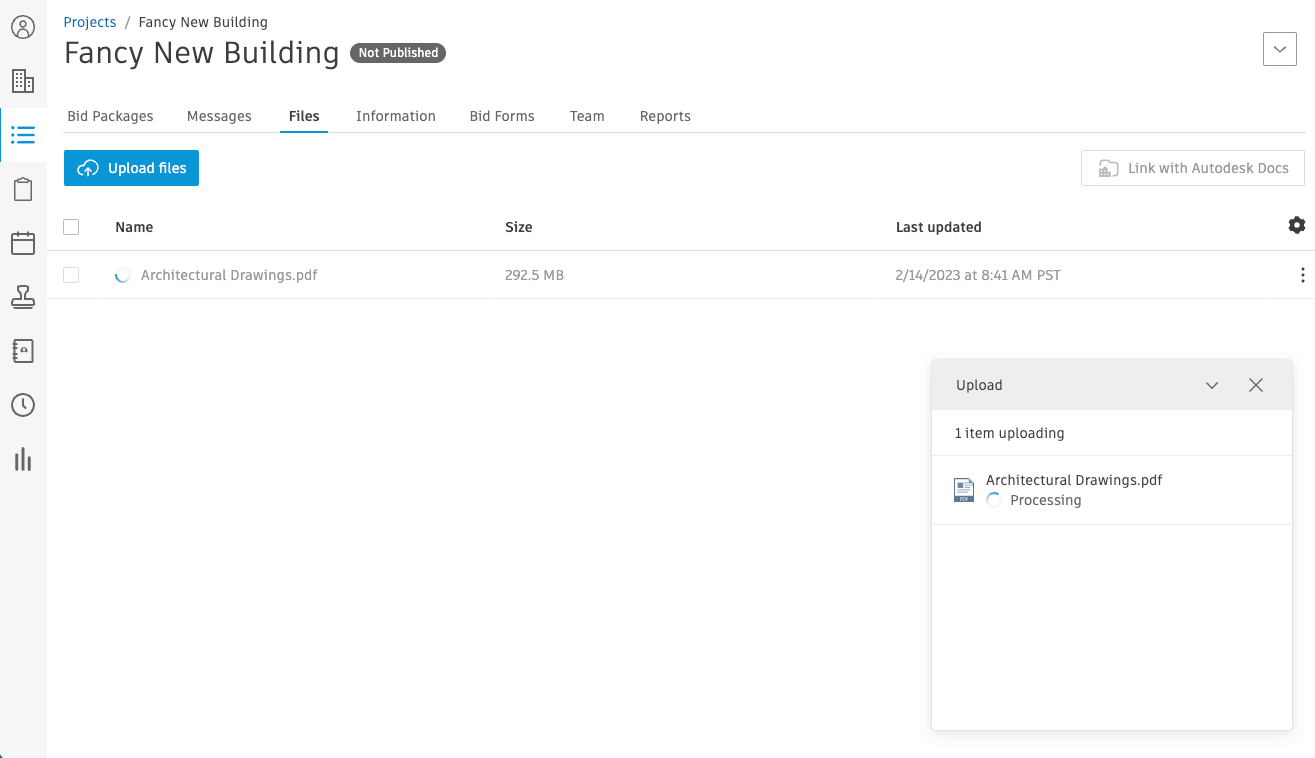
Task: Click Architectural Drawings.pdf file name in table
Action: click(x=229, y=275)
